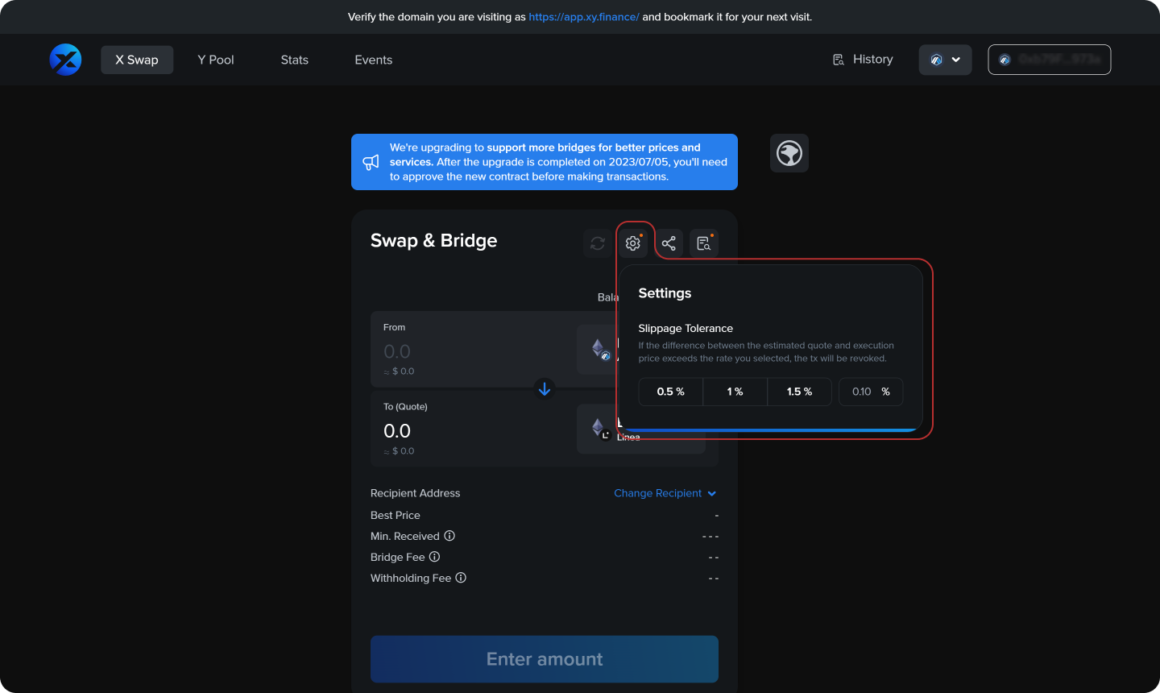The image size is (1160, 693).
Task: Open the Settings gear icon
Action: click(x=632, y=242)
